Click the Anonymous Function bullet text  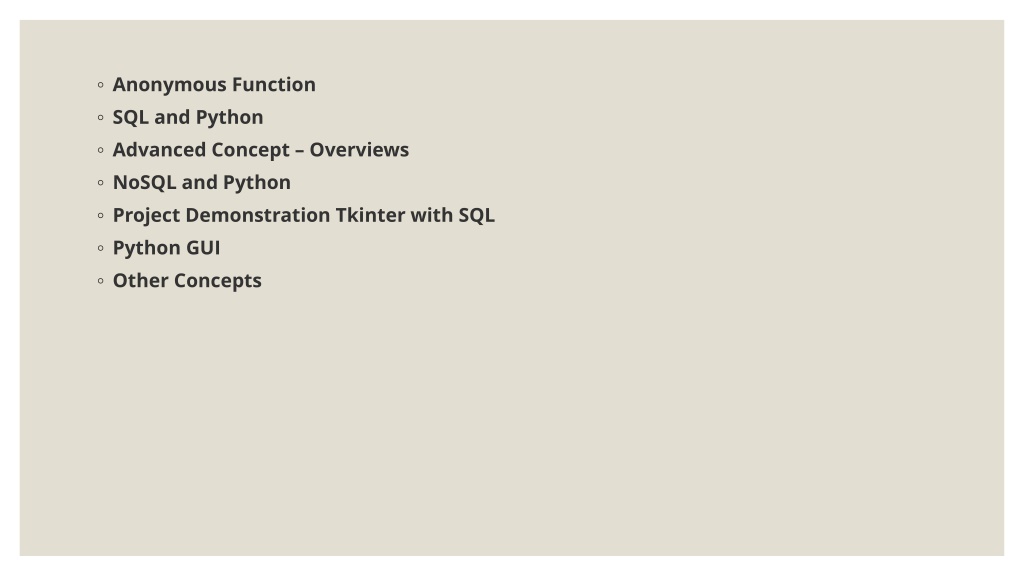pos(214,85)
